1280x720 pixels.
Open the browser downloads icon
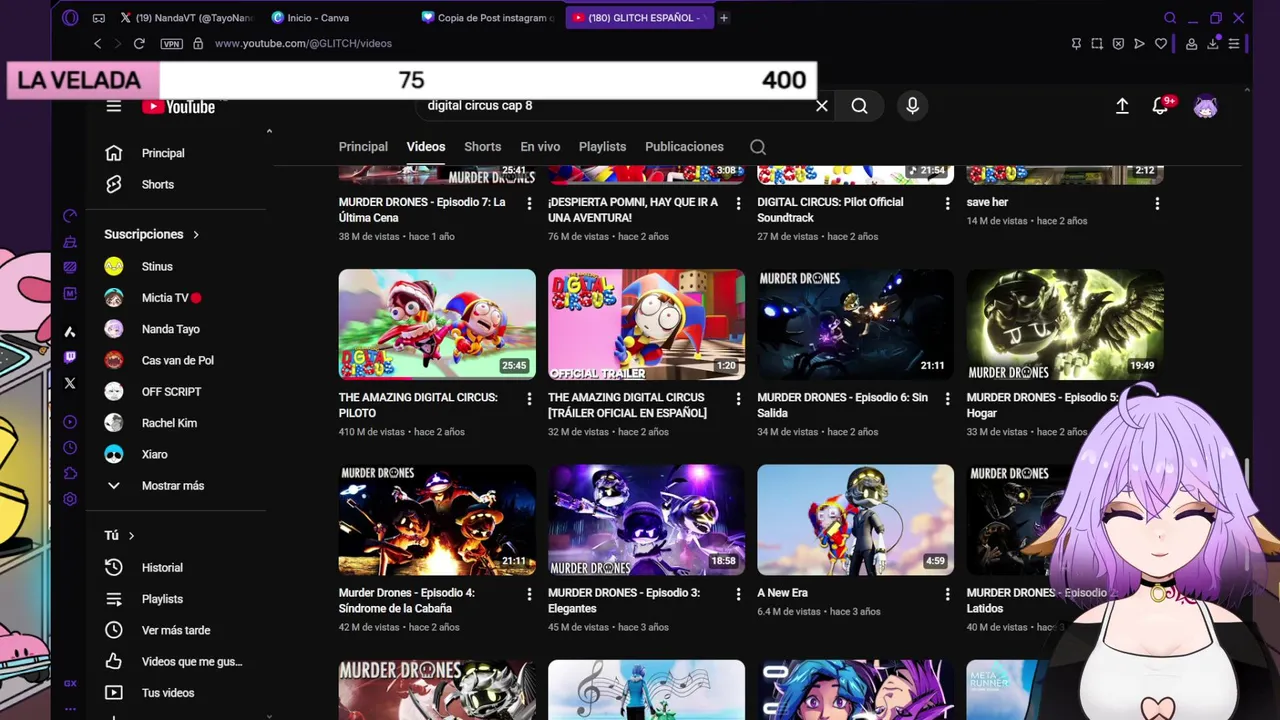click(x=1212, y=43)
